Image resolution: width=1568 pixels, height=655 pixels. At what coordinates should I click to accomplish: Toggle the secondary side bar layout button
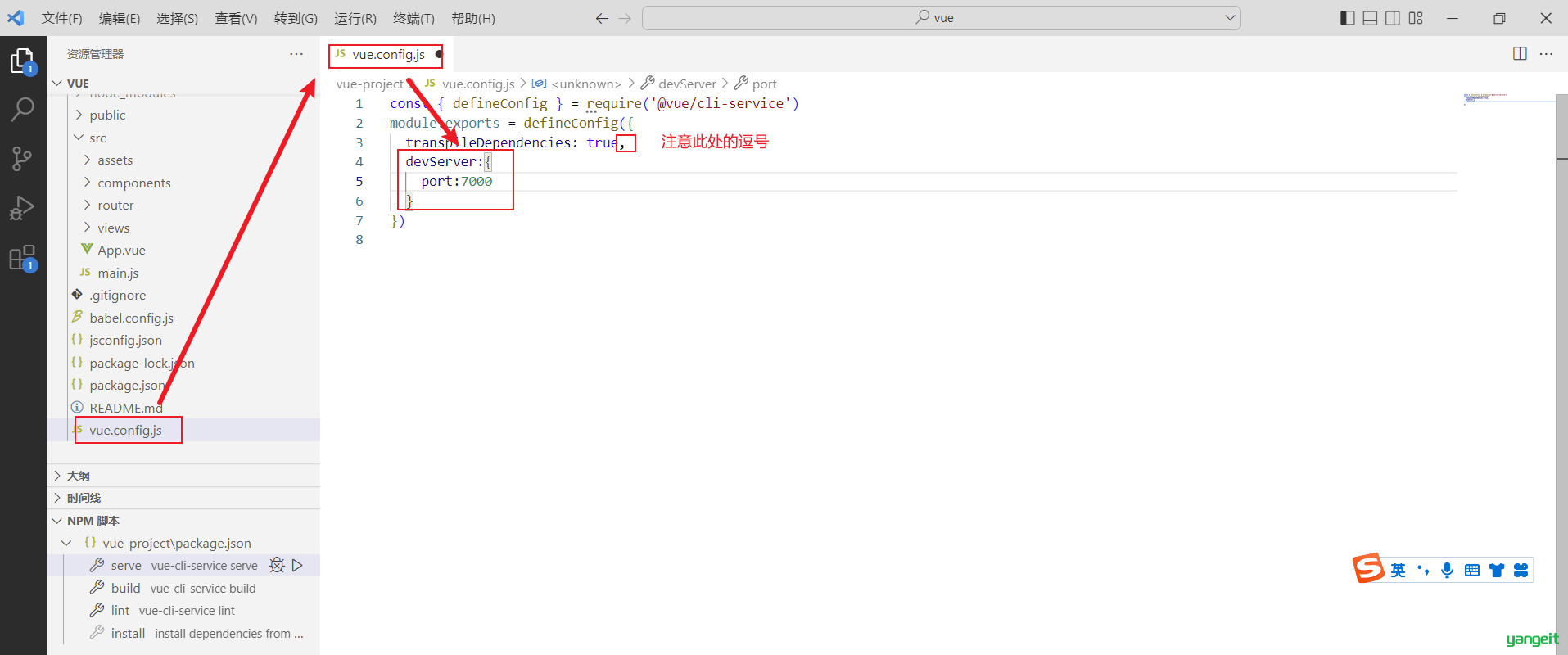point(1393,18)
